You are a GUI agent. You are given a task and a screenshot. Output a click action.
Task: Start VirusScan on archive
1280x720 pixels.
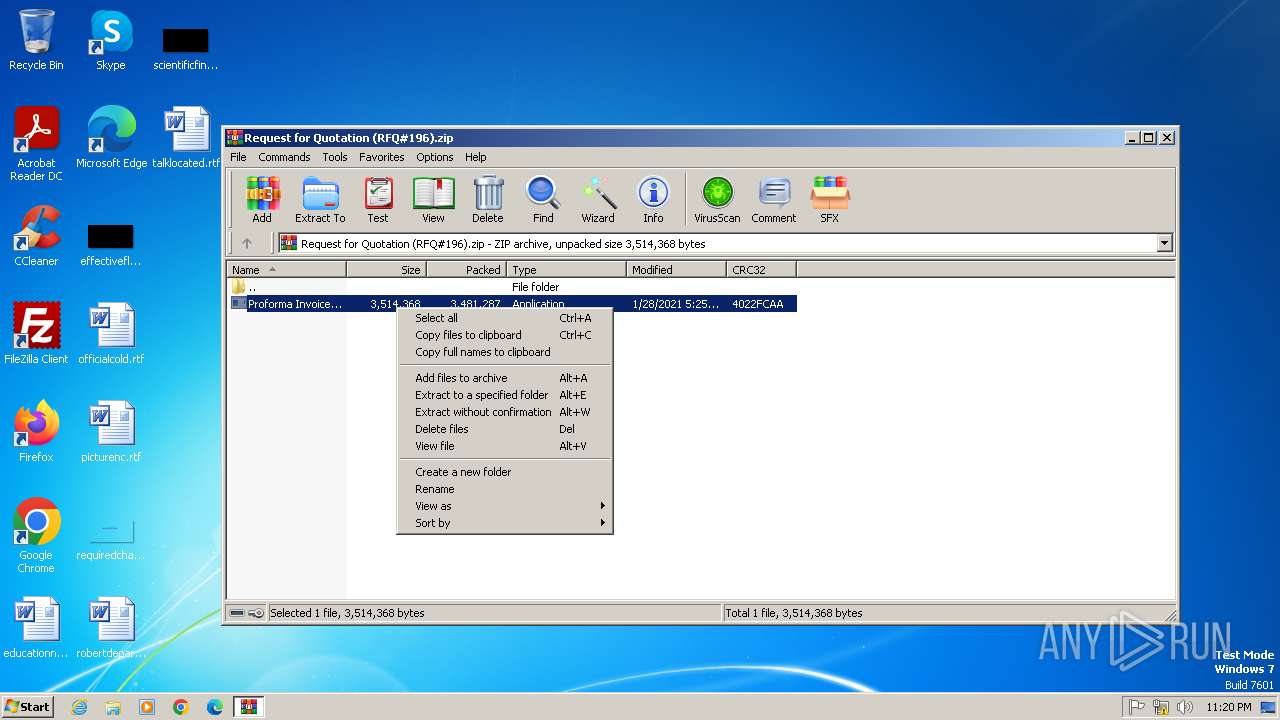coord(717,200)
